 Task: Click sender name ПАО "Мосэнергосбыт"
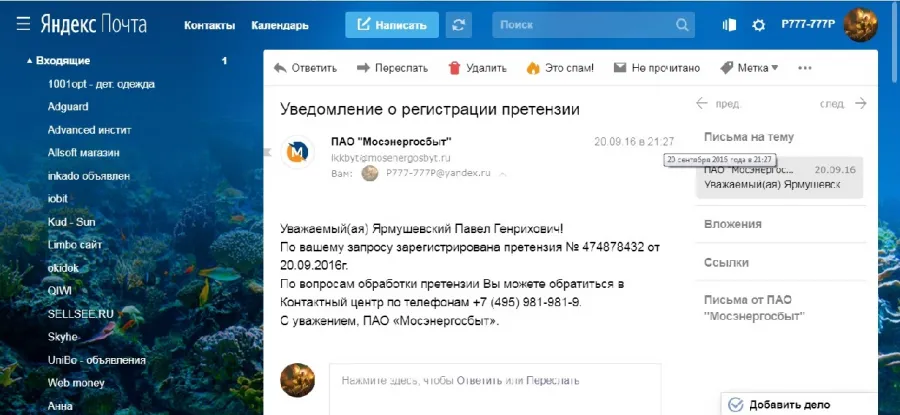[x=391, y=142]
